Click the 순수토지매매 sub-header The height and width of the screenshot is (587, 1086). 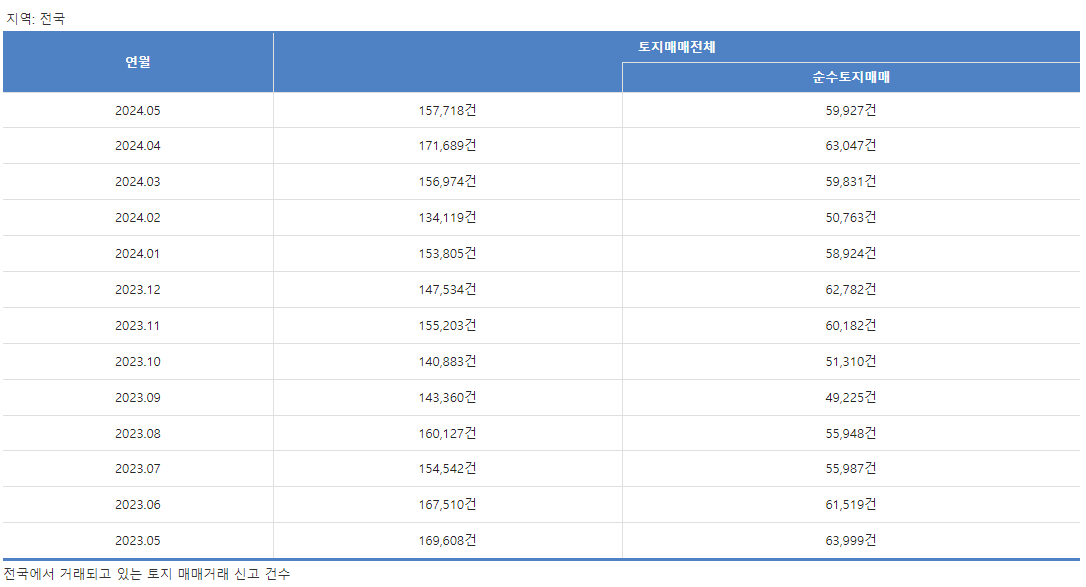click(x=851, y=77)
